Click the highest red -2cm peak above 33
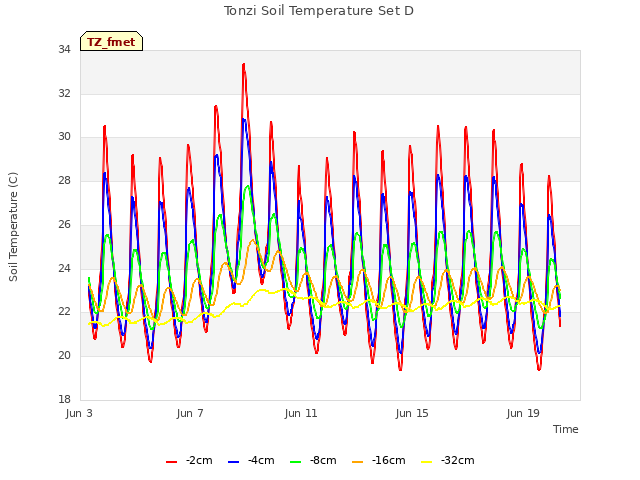The width and height of the screenshot is (640, 480). click(x=244, y=64)
